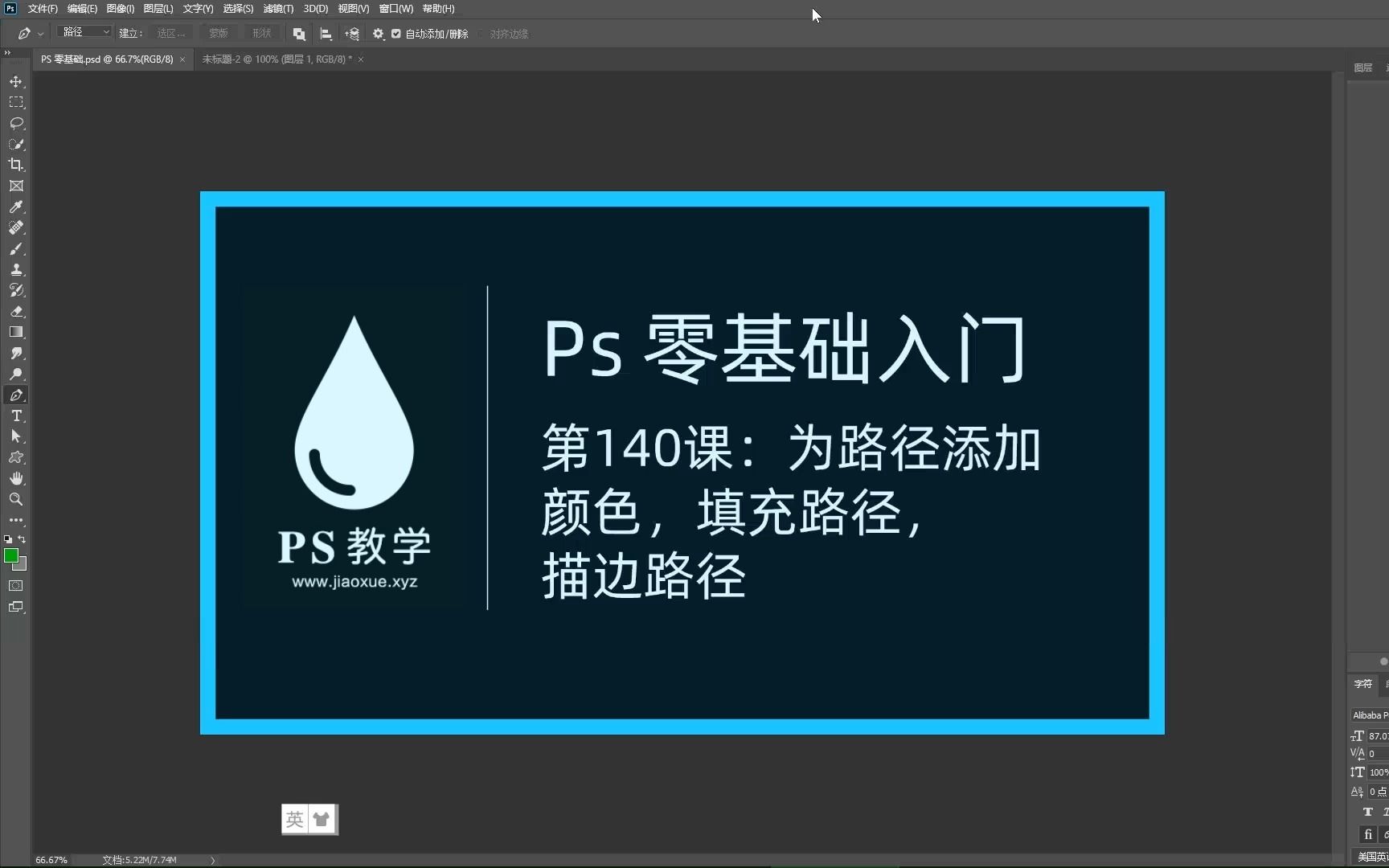Open the 美国英语 language dropdown
The height and width of the screenshot is (868, 1389).
coord(1371,856)
